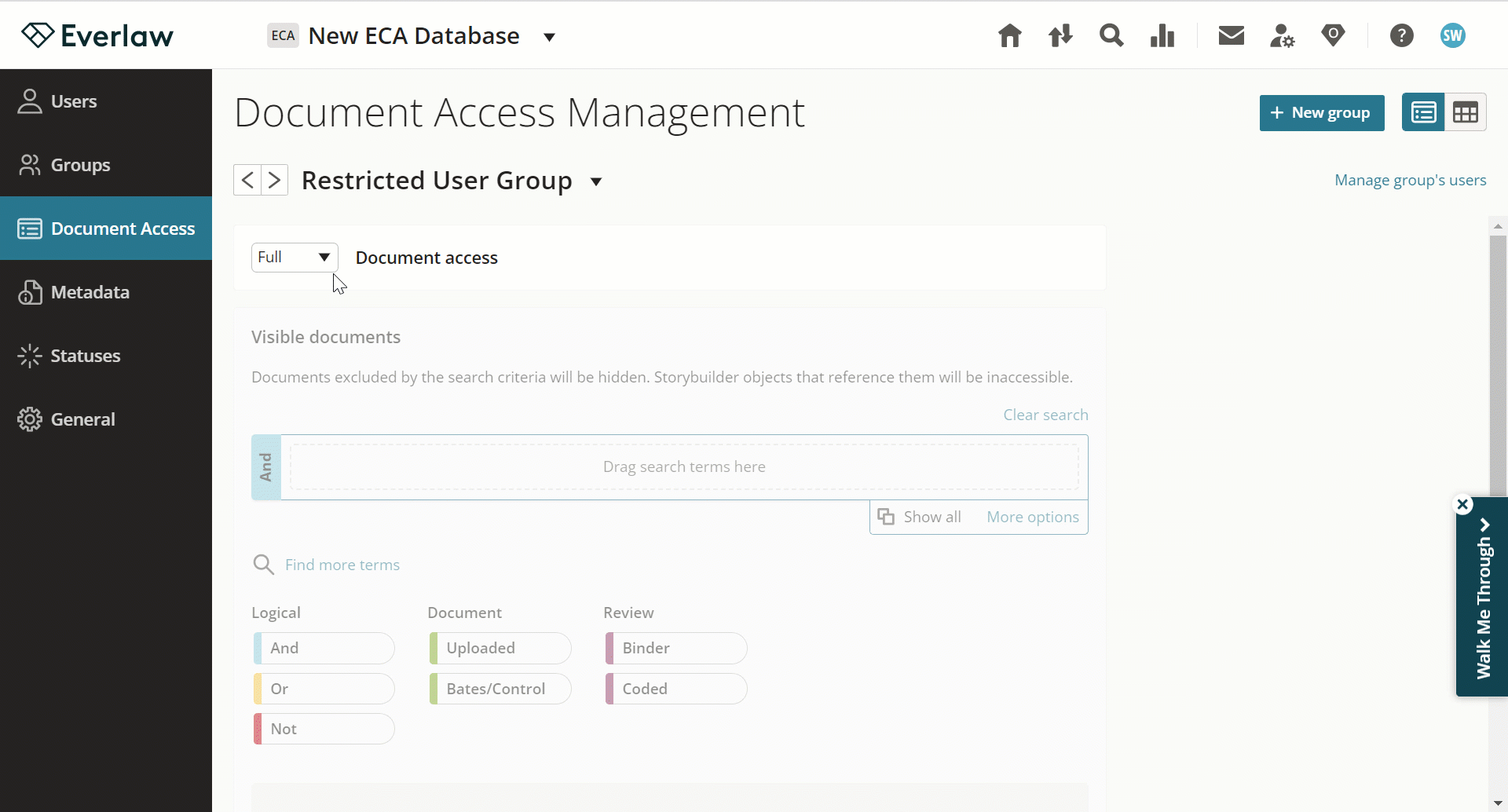Click the ECA badge next to database name
Viewport: 1508px width, 812px height.
pyautogui.click(x=283, y=35)
